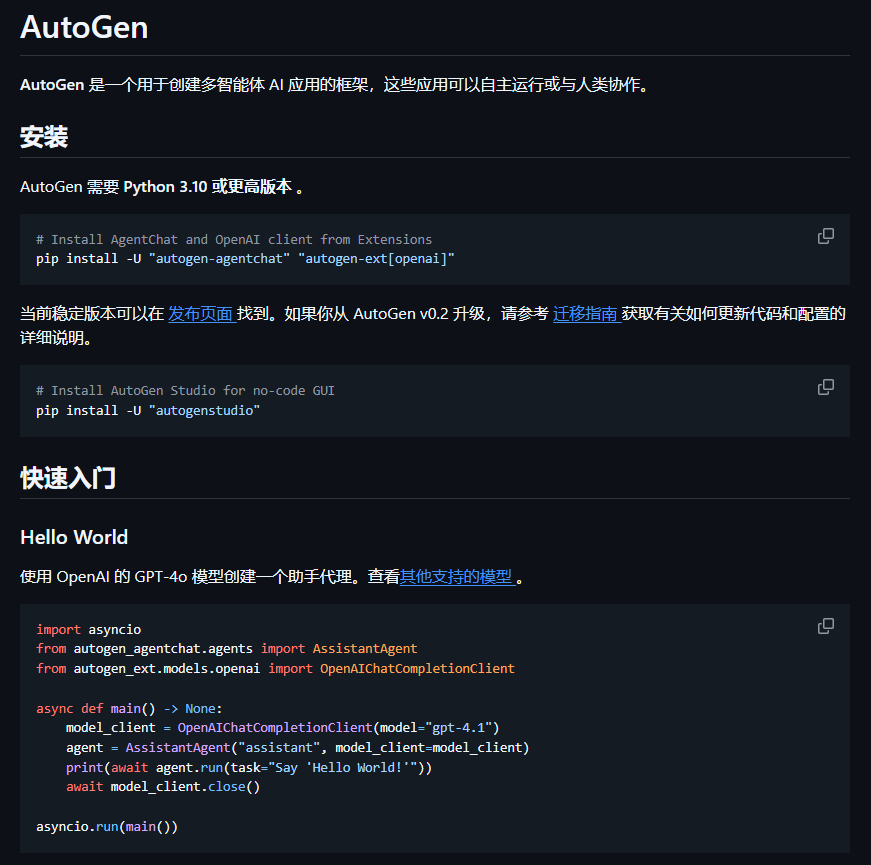The width and height of the screenshot is (871, 865).
Task: Open the 迁移指南 link
Action: (586, 314)
